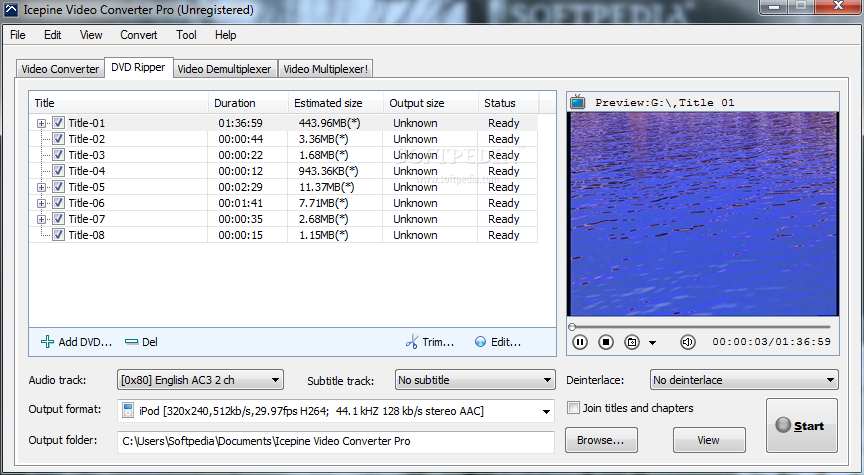Switch to the Video Demultiplexer tab

coord(224,69)
